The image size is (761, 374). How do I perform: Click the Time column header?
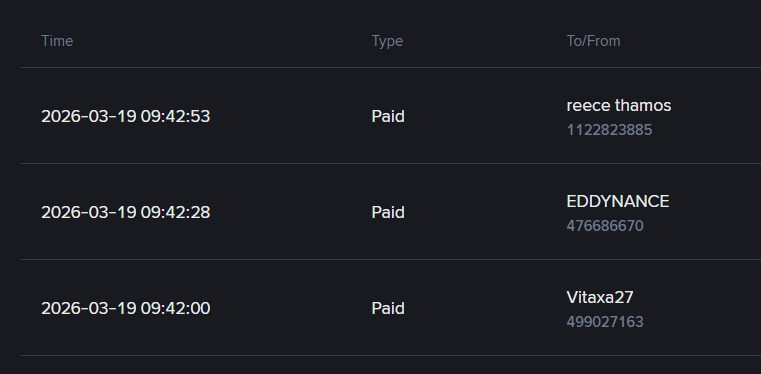coord(57,41)
